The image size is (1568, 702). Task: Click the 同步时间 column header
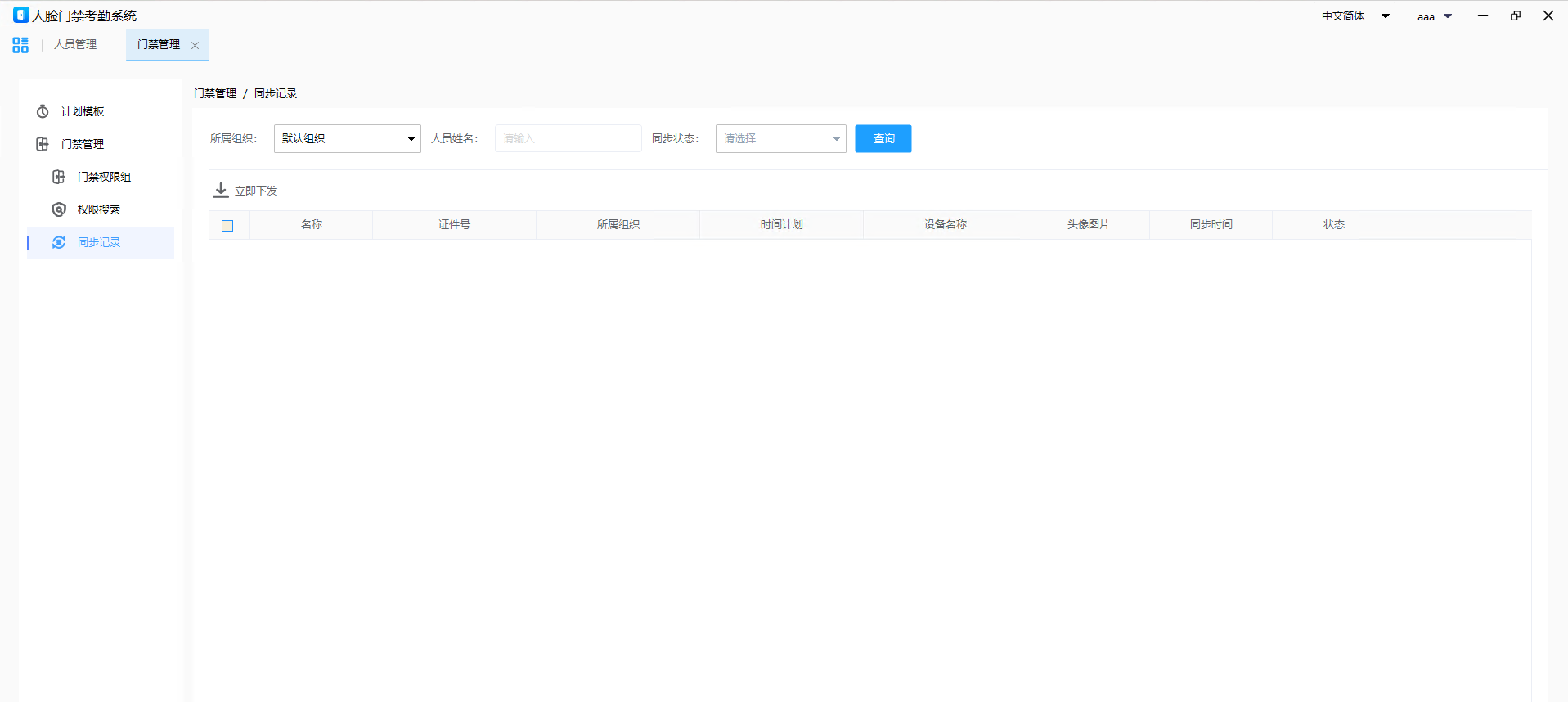pos(1211,225)
